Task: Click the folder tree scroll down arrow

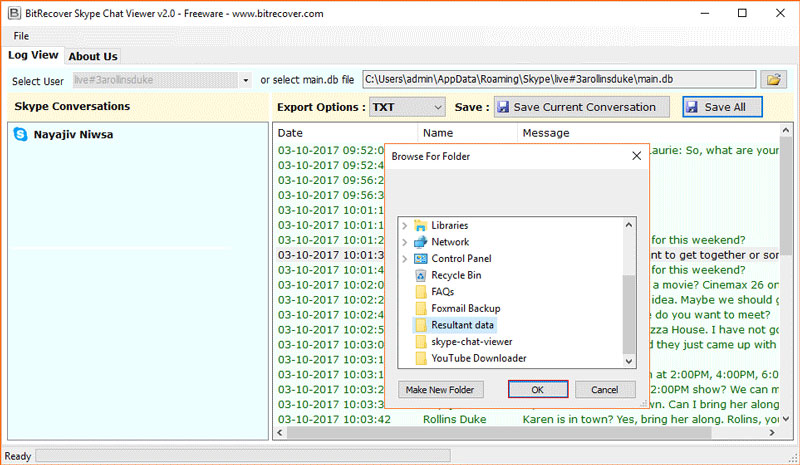Action: point(629,361)
